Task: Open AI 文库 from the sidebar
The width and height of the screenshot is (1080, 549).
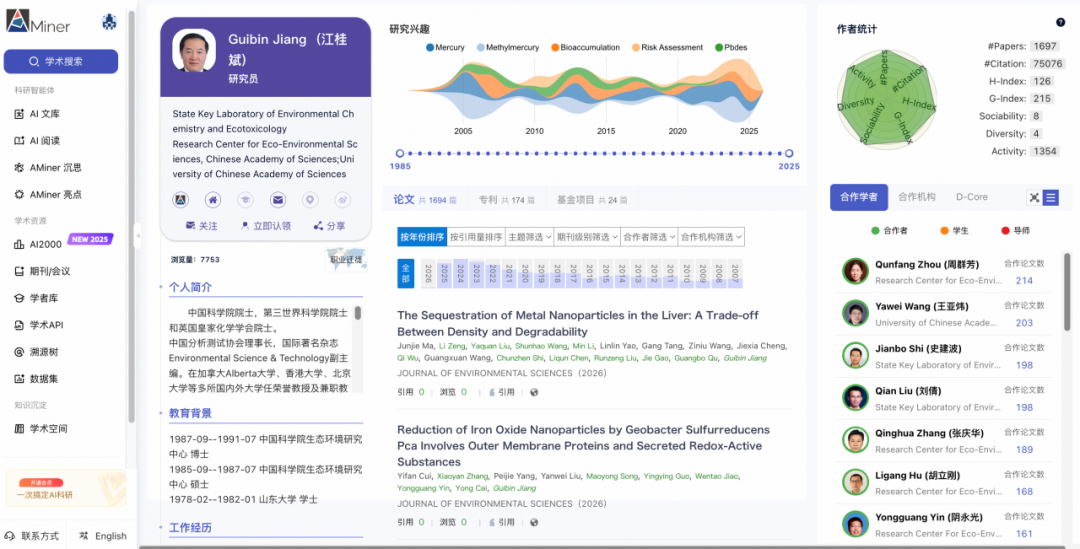Action: 37,114
